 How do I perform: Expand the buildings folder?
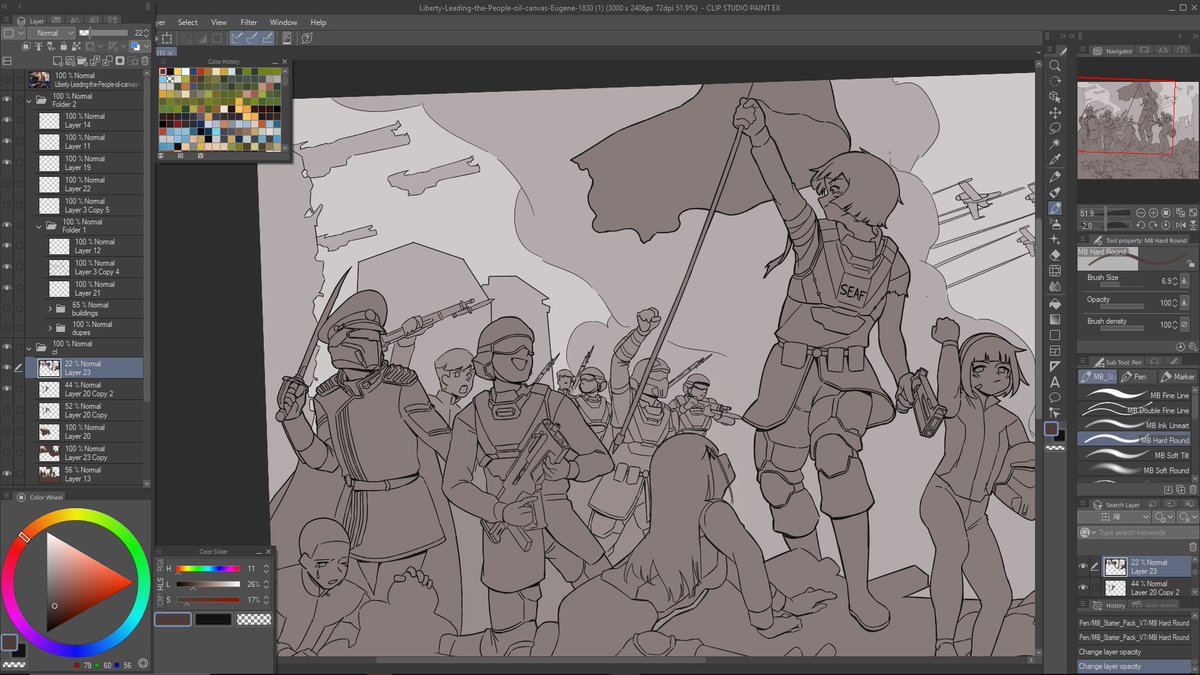click(x=50, y=310)
